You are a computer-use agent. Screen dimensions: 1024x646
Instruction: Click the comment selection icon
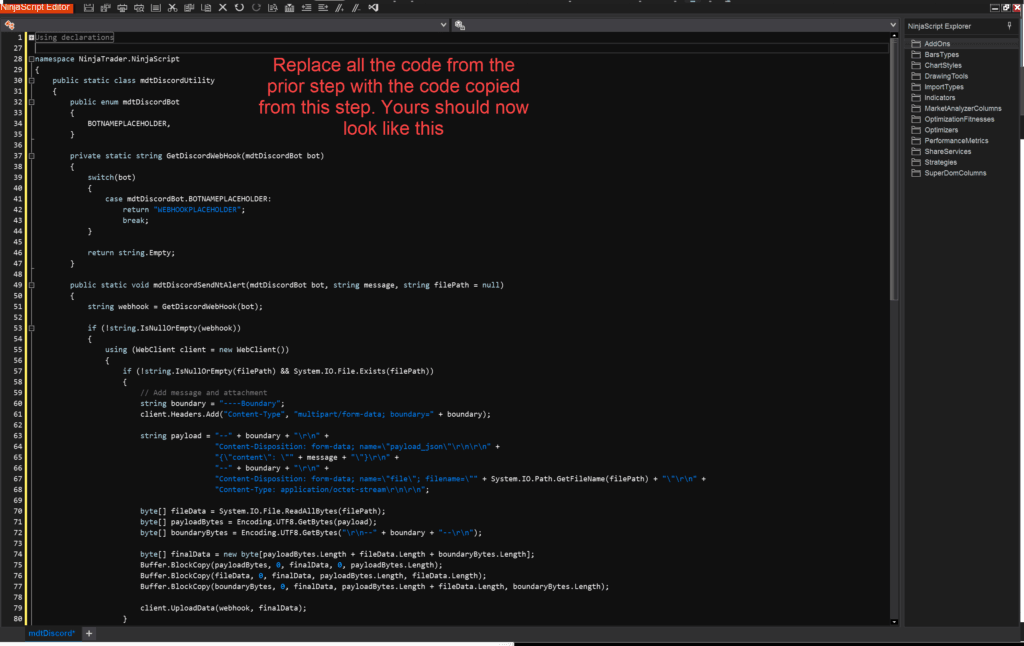point(340,8)
